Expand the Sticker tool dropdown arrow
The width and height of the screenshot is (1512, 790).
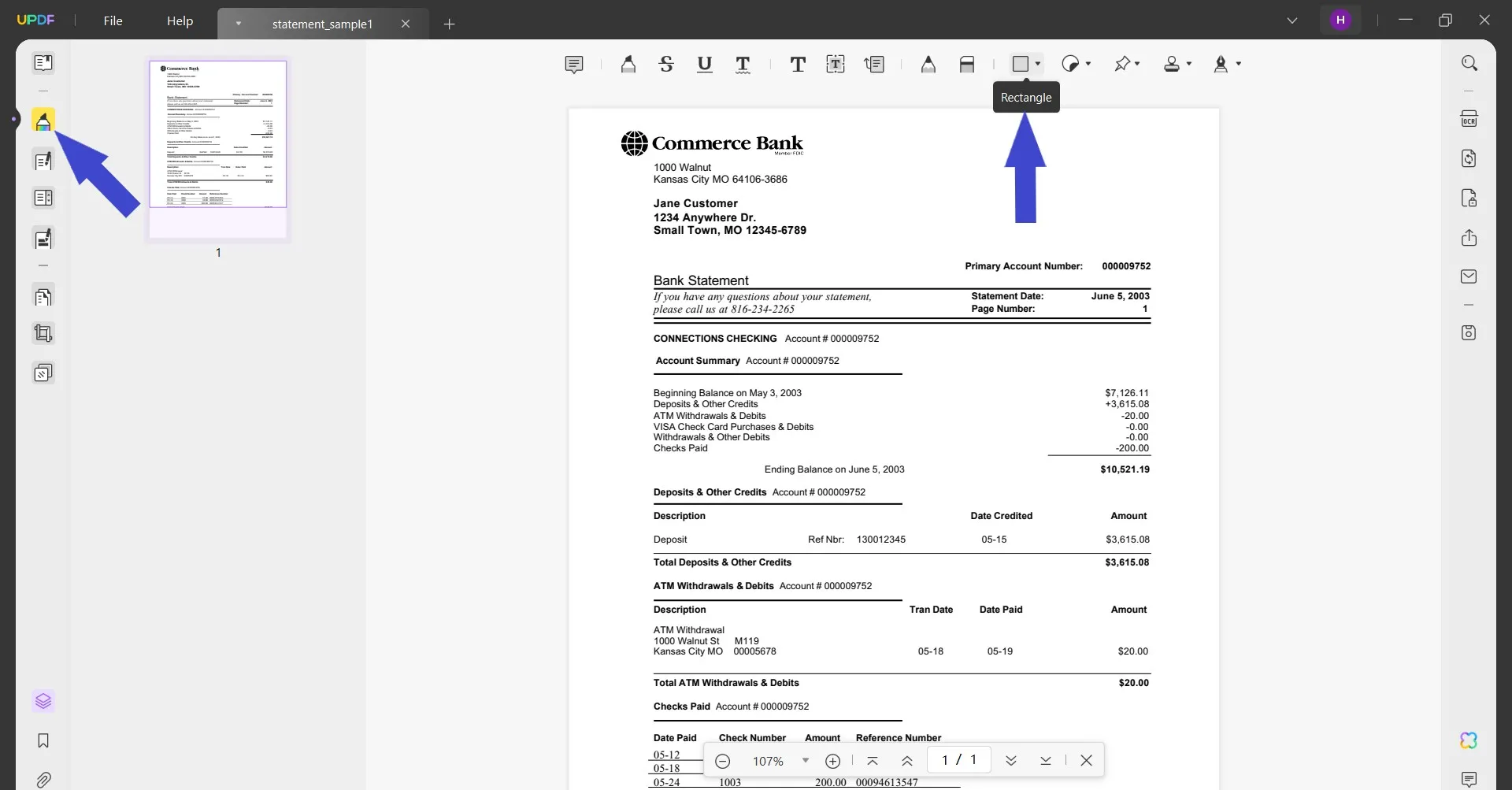[x=1088, y=64]
